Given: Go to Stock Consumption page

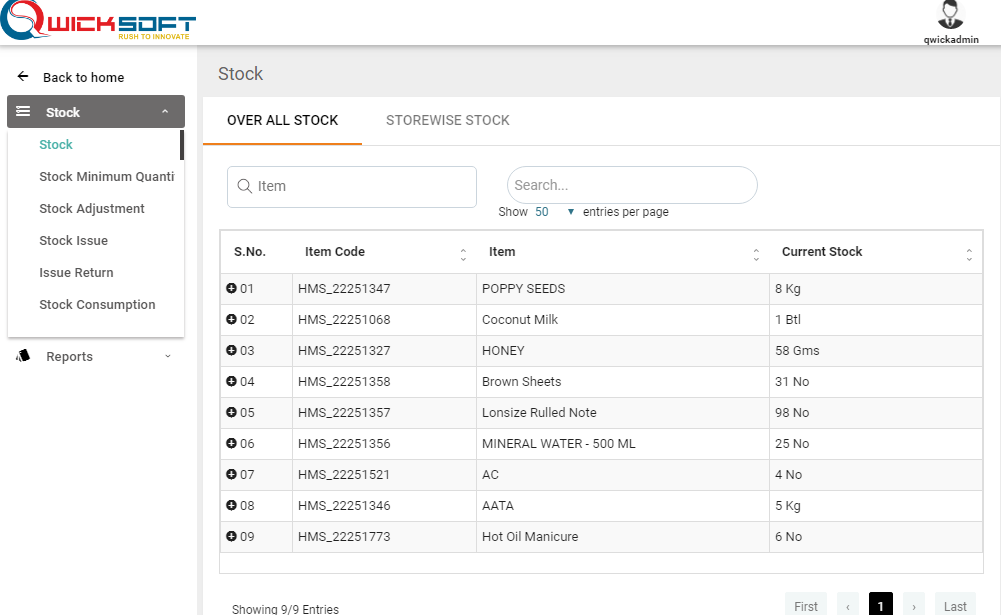Looking at the screenshot, I should [x=97, y=305].
